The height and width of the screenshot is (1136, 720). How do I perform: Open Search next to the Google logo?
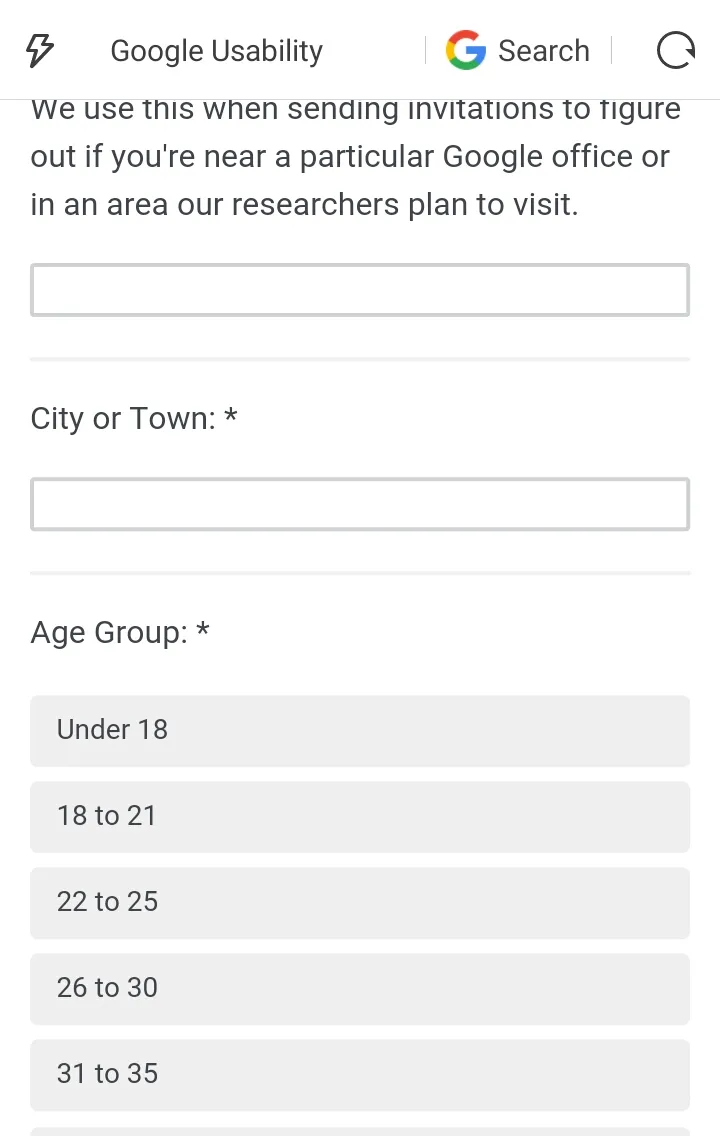(543, 51)
